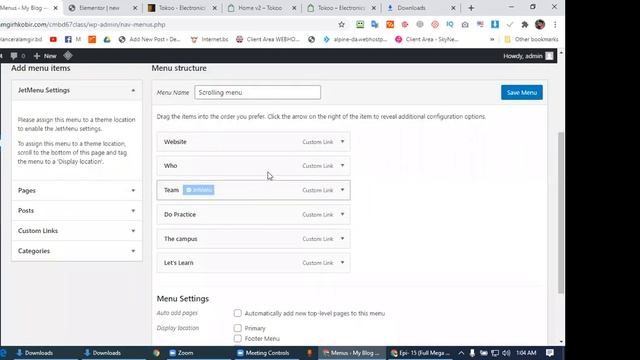This screenshot has width=640, height=360.
Task: Expand The campus menu item options
Action: click(x=342, y=238)
